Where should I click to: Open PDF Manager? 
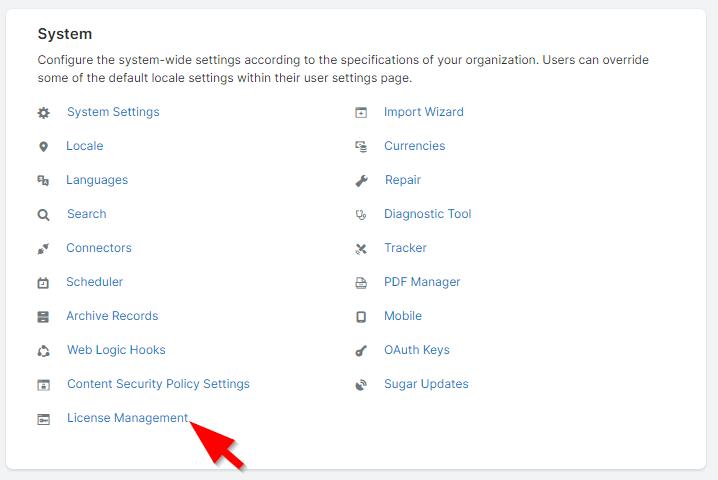[x=422, y=282]
